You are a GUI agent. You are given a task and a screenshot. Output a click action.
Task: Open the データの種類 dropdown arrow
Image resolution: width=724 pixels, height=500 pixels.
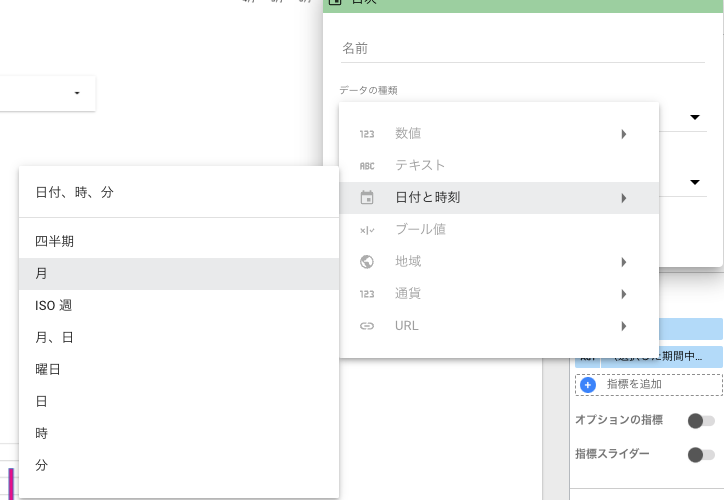point(694,117)
